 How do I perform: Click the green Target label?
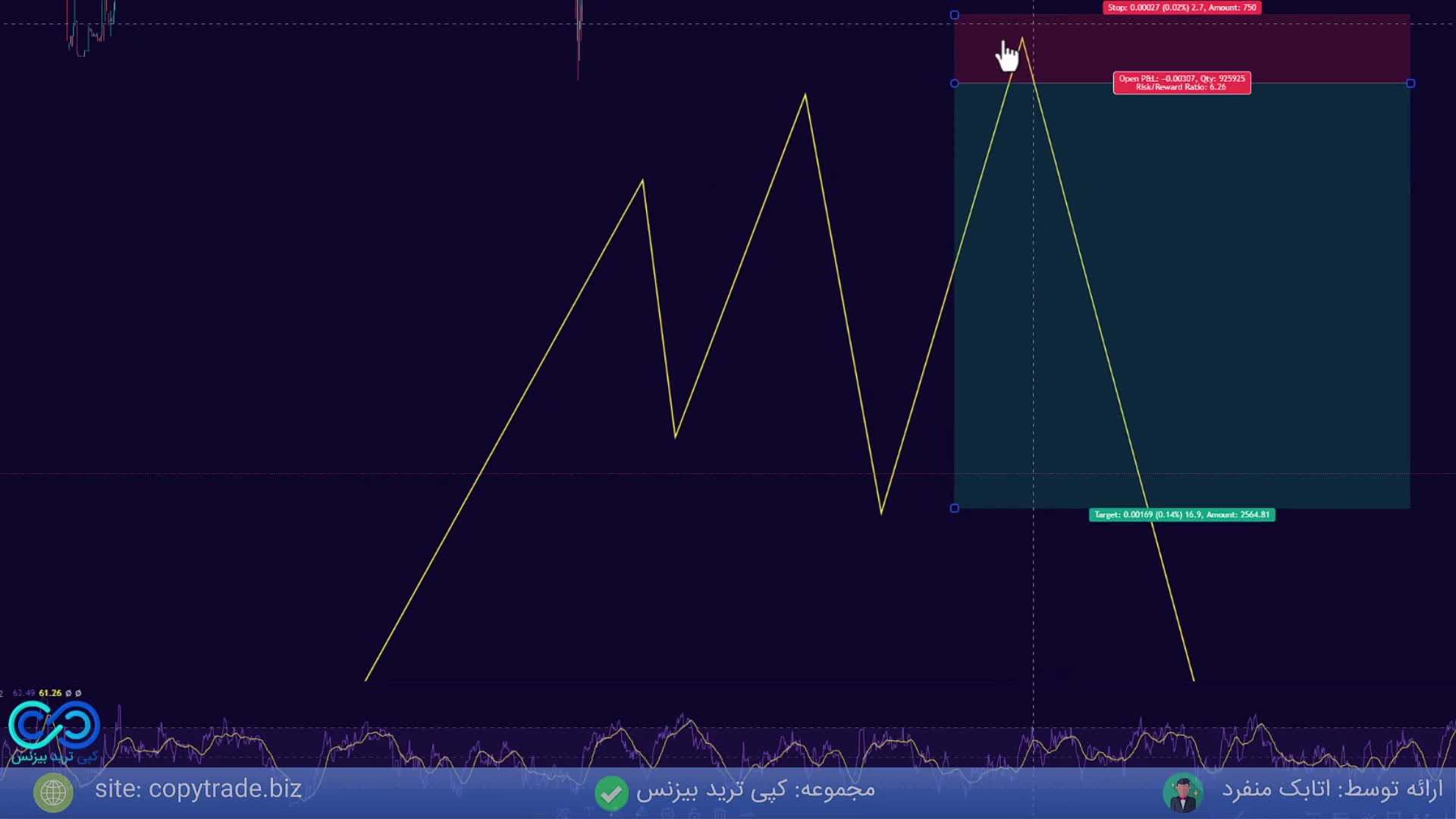pos(1181,515)
